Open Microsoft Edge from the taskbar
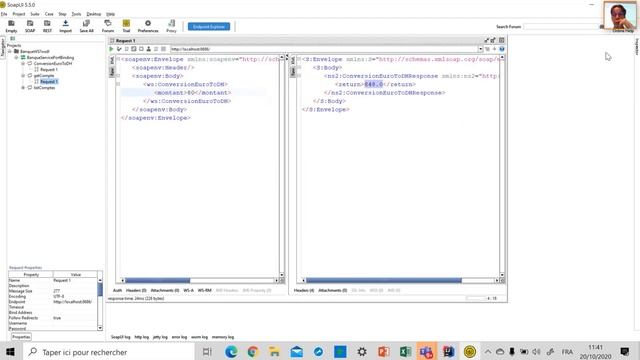 point(231,352)
